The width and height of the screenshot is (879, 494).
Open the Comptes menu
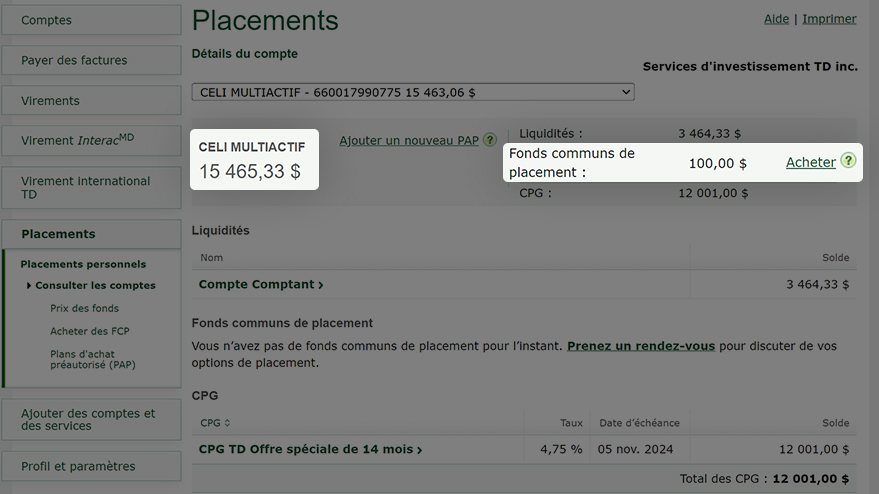91,20
